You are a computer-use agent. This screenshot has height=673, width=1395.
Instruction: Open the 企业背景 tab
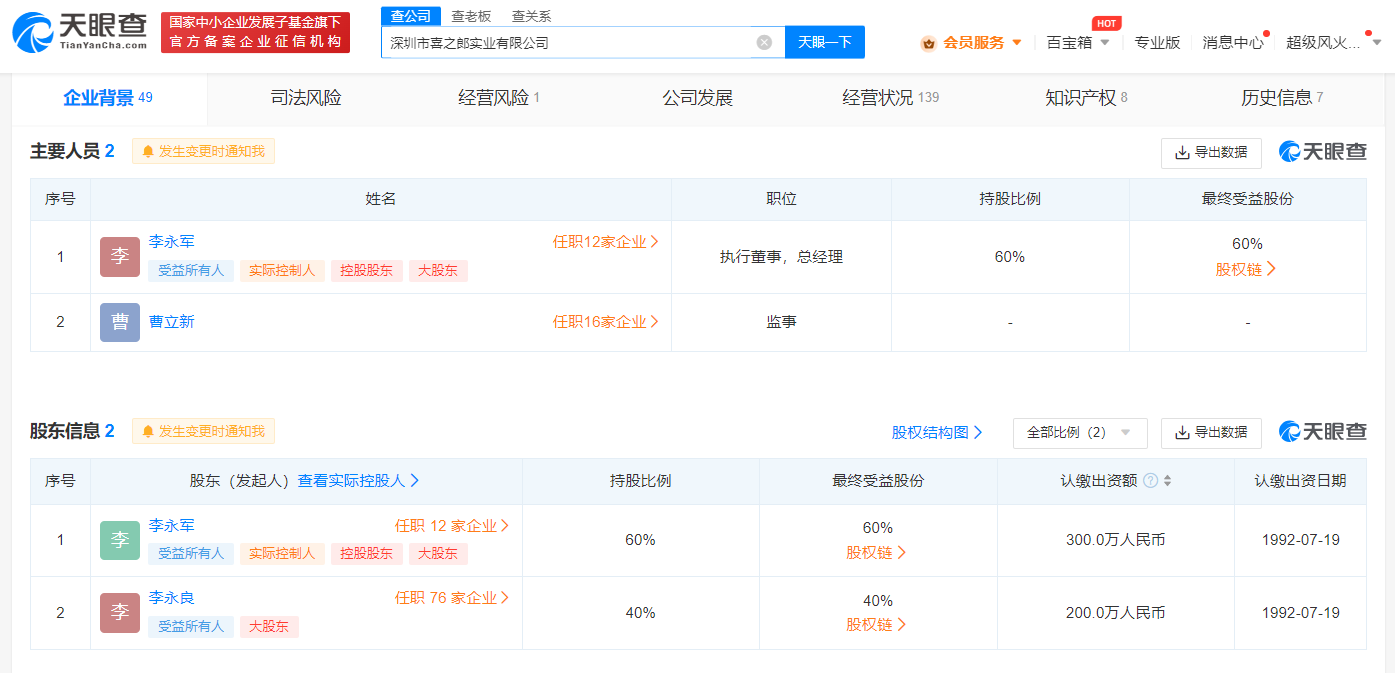click(108, 98)
